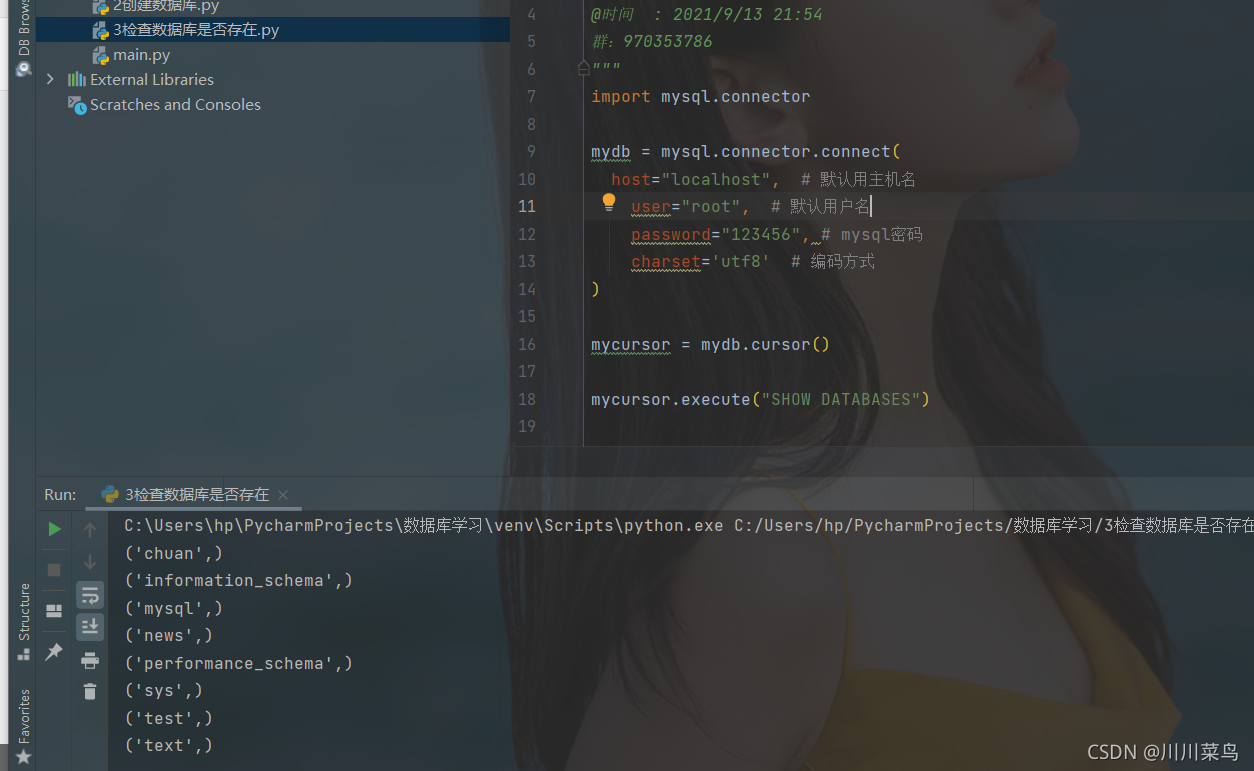Image resolution: width=1254 pixels, height=771 pixels.
Task: Click the Restore Layout icon in Run panel
Action: [x=55, y=611]
